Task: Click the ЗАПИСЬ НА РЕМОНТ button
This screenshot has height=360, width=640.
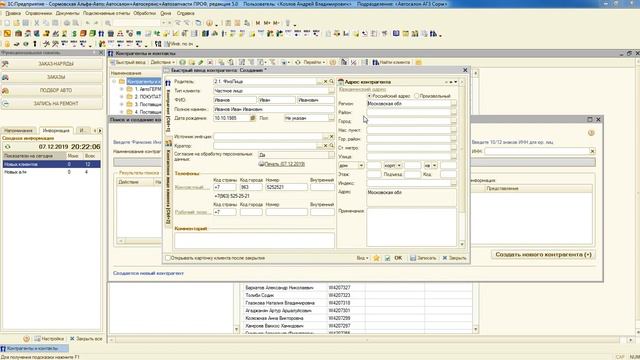Action: (x=52, y=104)
